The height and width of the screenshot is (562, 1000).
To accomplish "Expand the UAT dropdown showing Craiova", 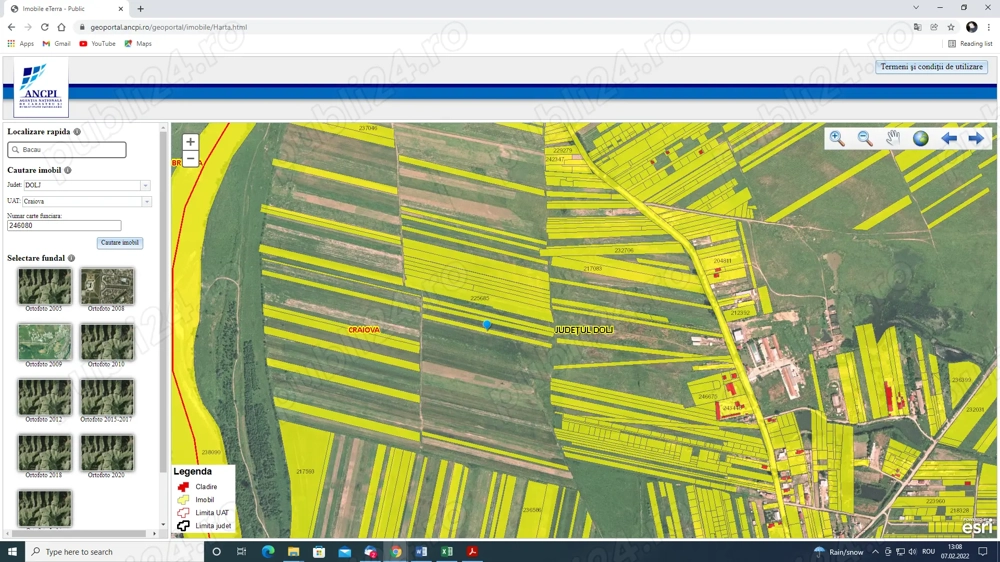I will tap(145, 202).
